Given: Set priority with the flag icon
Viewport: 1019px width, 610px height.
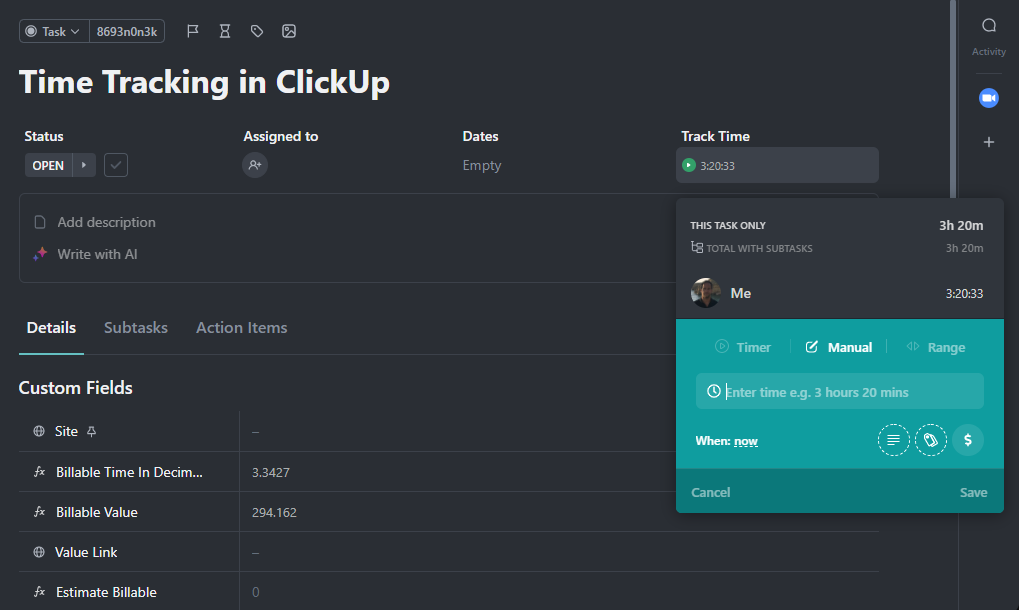Looking at the screenshot, I should pyautogui.click(x=193, y=31).
